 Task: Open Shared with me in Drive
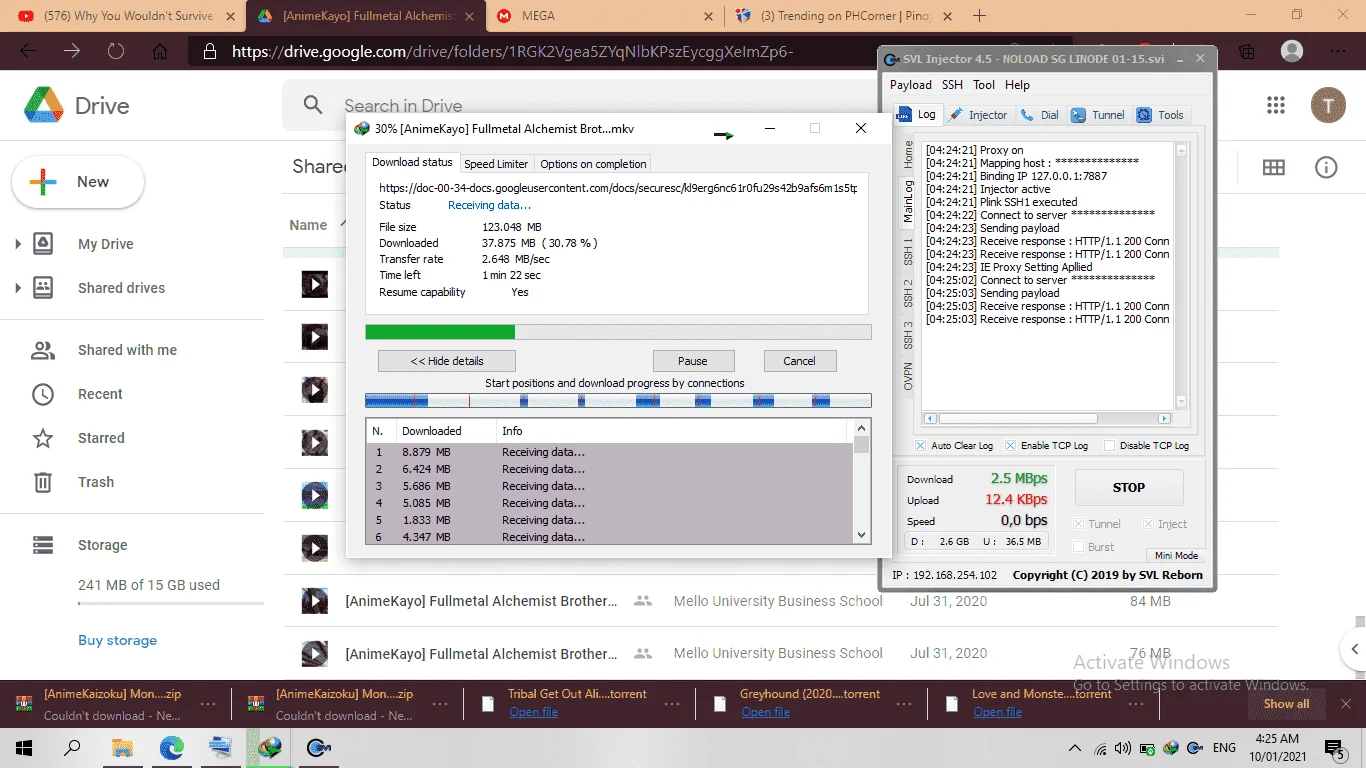coord(127,350)
